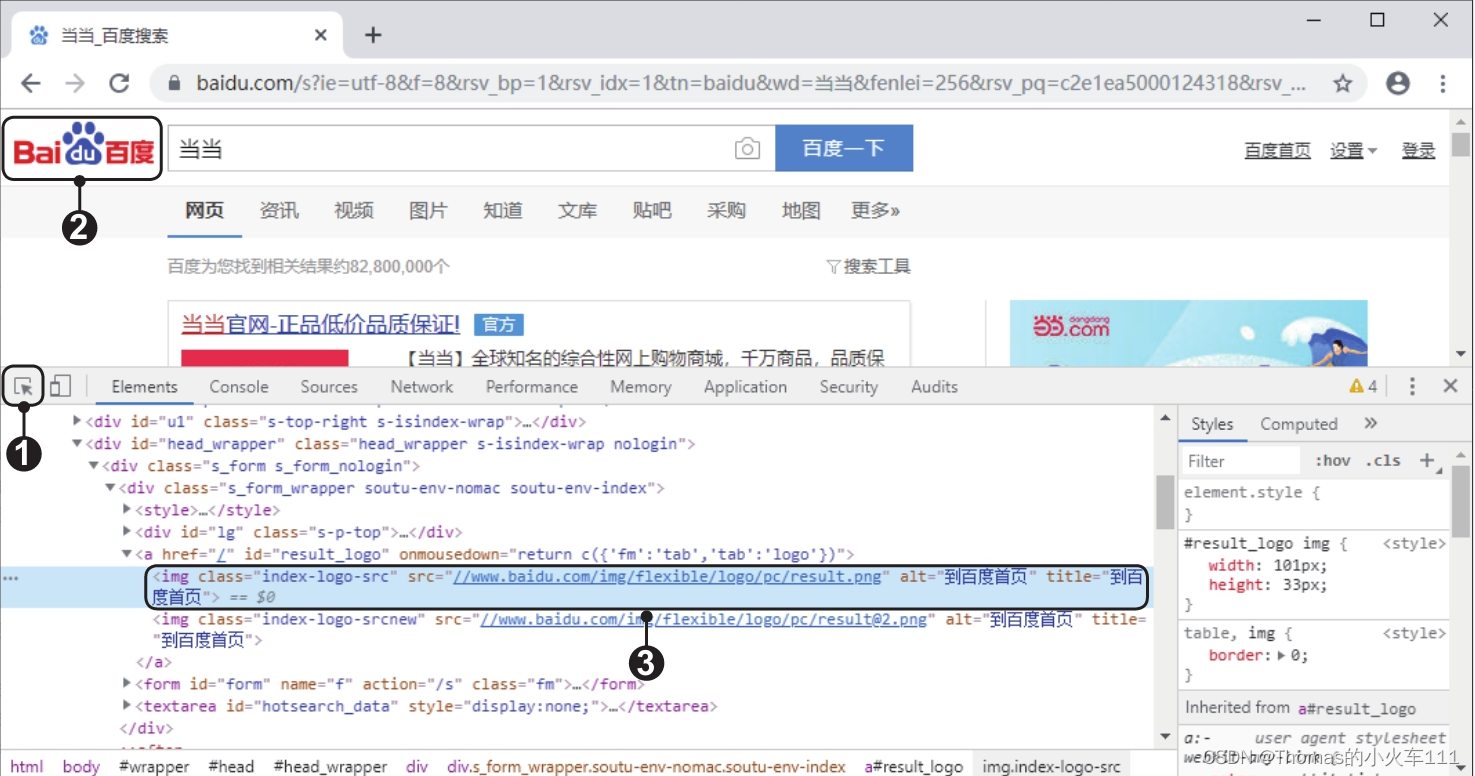Activate the DevTools inspect element picker

[x=24, y=386]
